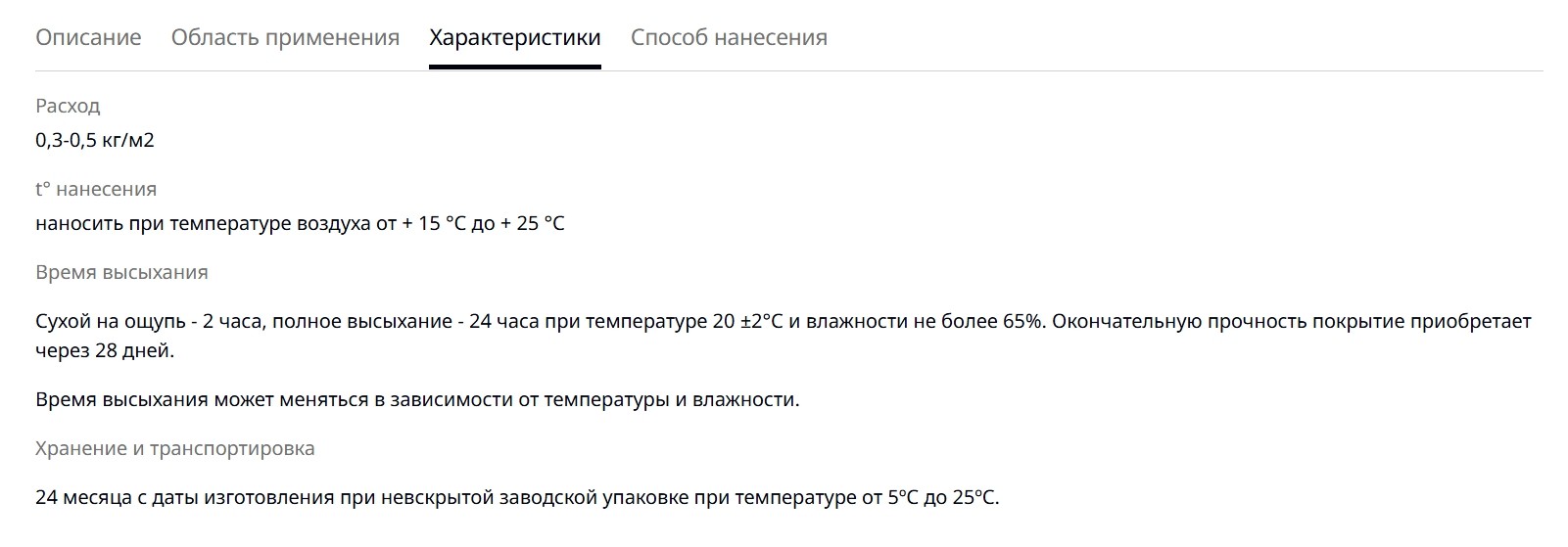
Task: Click the text через 28 дней
Action: 105,350
